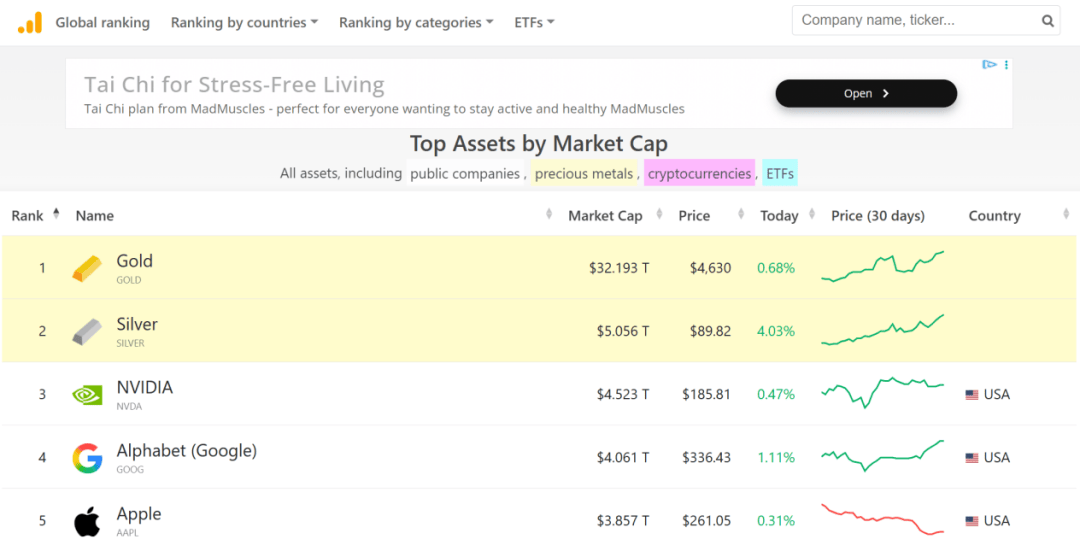The width and height of the screenshot is (1080, 545).
Task: Click the silver bar icon
Action: click(87, 331)
